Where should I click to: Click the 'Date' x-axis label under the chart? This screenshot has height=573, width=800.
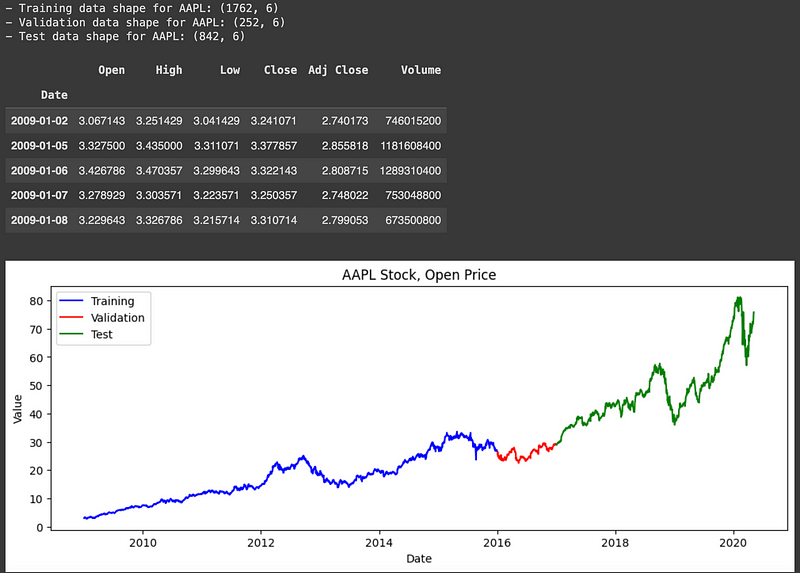419,559
